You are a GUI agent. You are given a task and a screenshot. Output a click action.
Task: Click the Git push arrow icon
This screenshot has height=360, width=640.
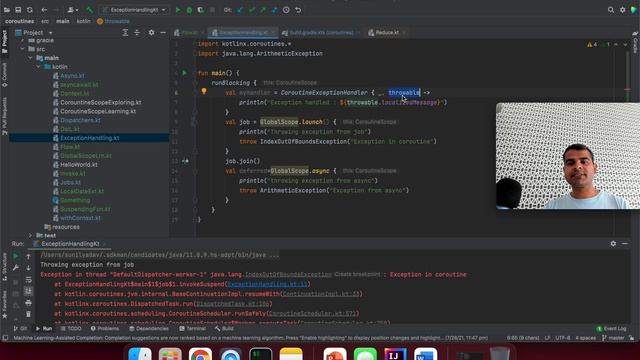263,10
